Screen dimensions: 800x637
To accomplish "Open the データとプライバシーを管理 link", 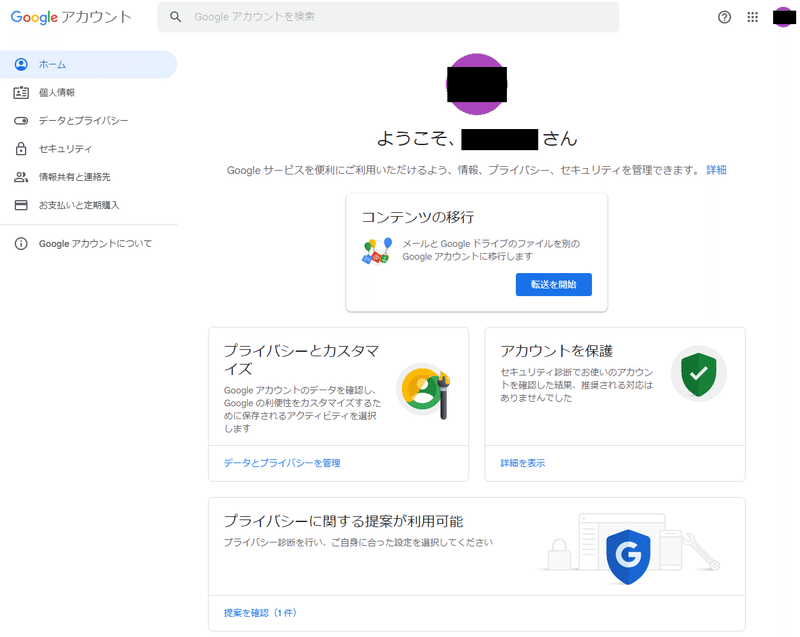I will click(282, 463).
